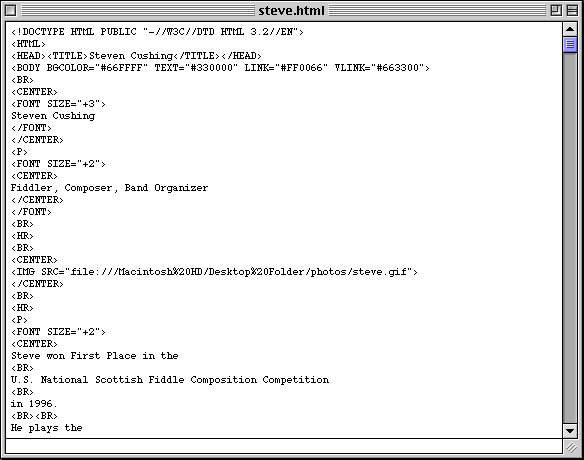Click the scroll up arrow
Viewport: 584px width, 460px height.
pyautogui.click(x=570, y=29)
